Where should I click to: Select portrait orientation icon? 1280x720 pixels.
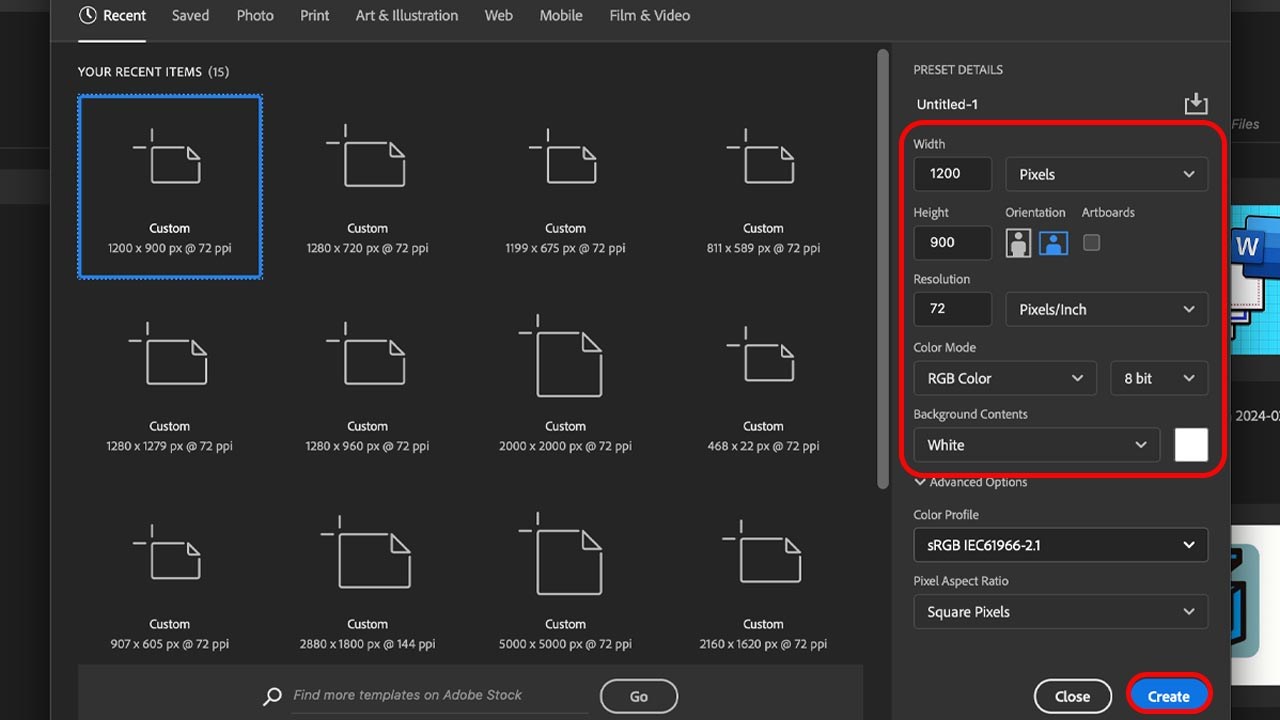click(x=1019, y=243)
